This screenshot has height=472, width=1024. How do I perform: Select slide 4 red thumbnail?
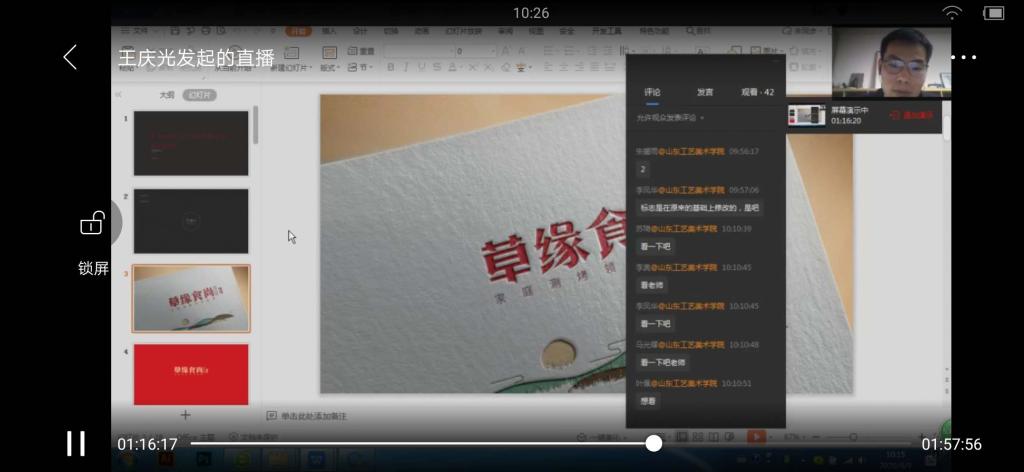click(x=191, y=374)
